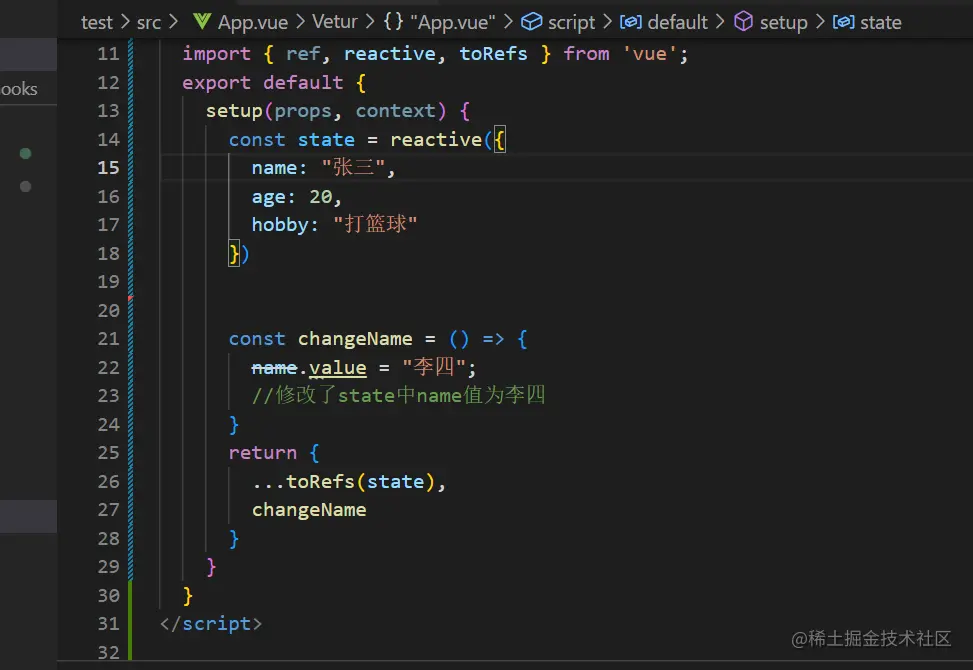
Task: Click the green dot in the sidebar
Action: (x=25, y=153)
